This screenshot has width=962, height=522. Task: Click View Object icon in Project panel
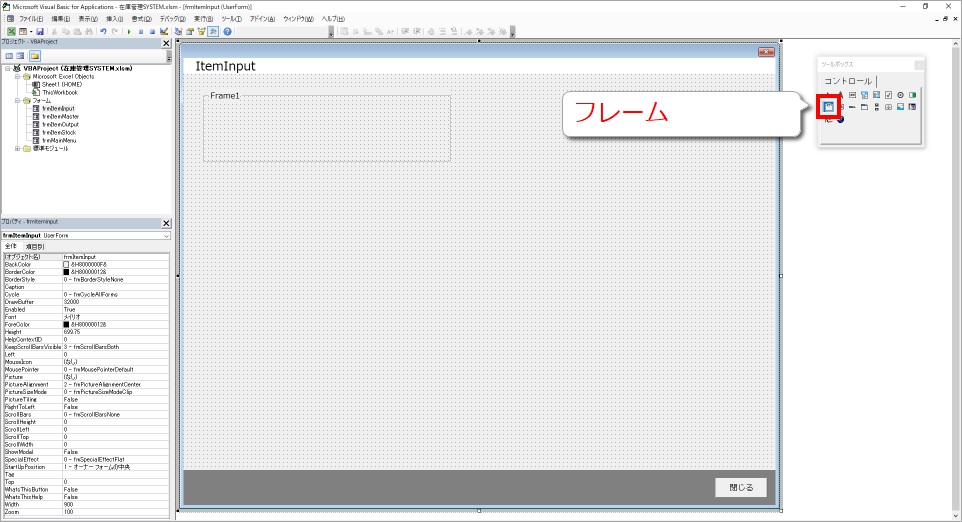coord(20,56)
